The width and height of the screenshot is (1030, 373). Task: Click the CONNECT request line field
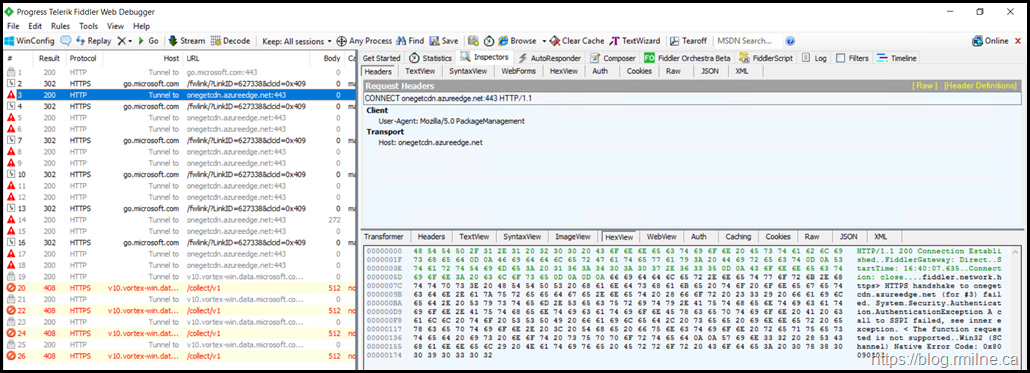pos(692,98)
